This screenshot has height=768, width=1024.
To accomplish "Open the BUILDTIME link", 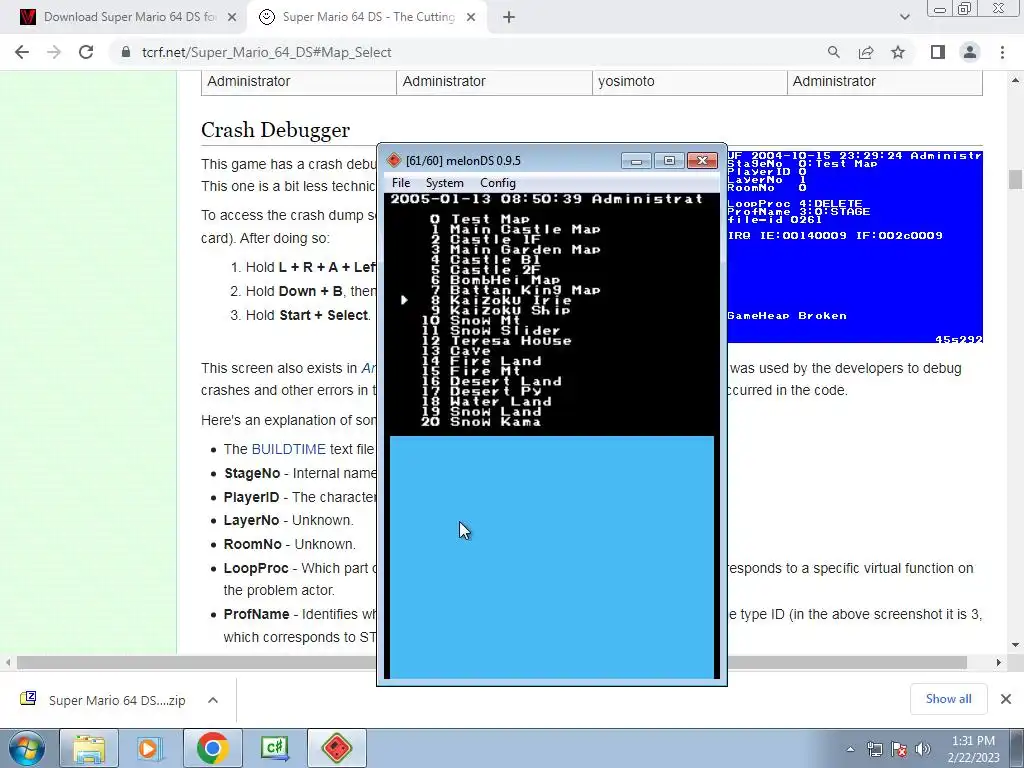I will tap(289, 449).
